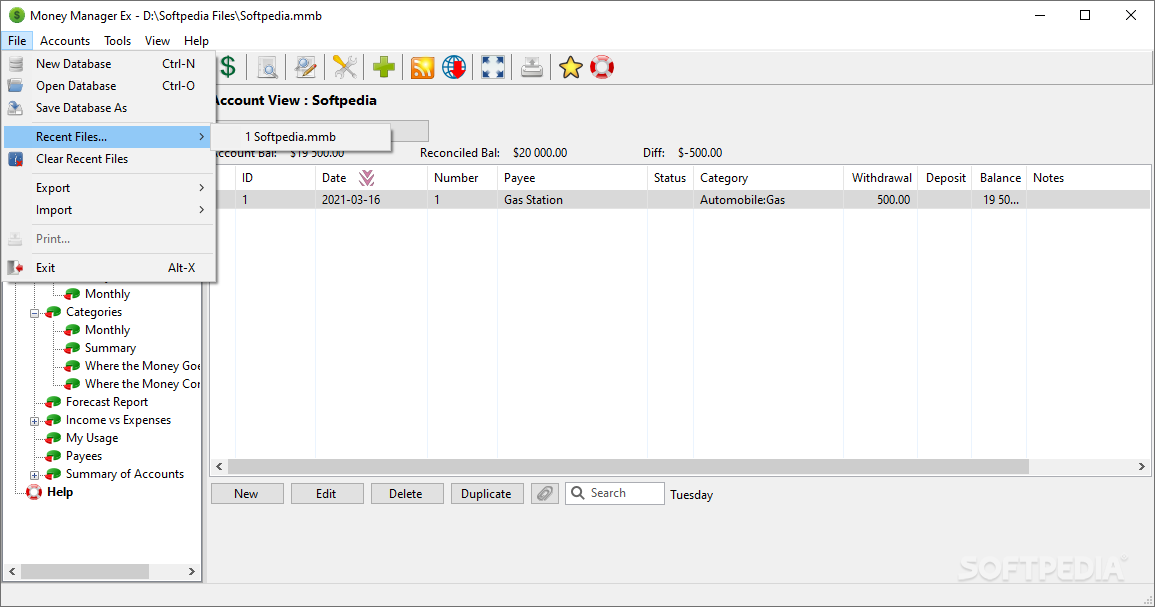Open options via wrench and screwdriver icon
The height and width of the screenshot is (607, 1155).
(345, 67)
